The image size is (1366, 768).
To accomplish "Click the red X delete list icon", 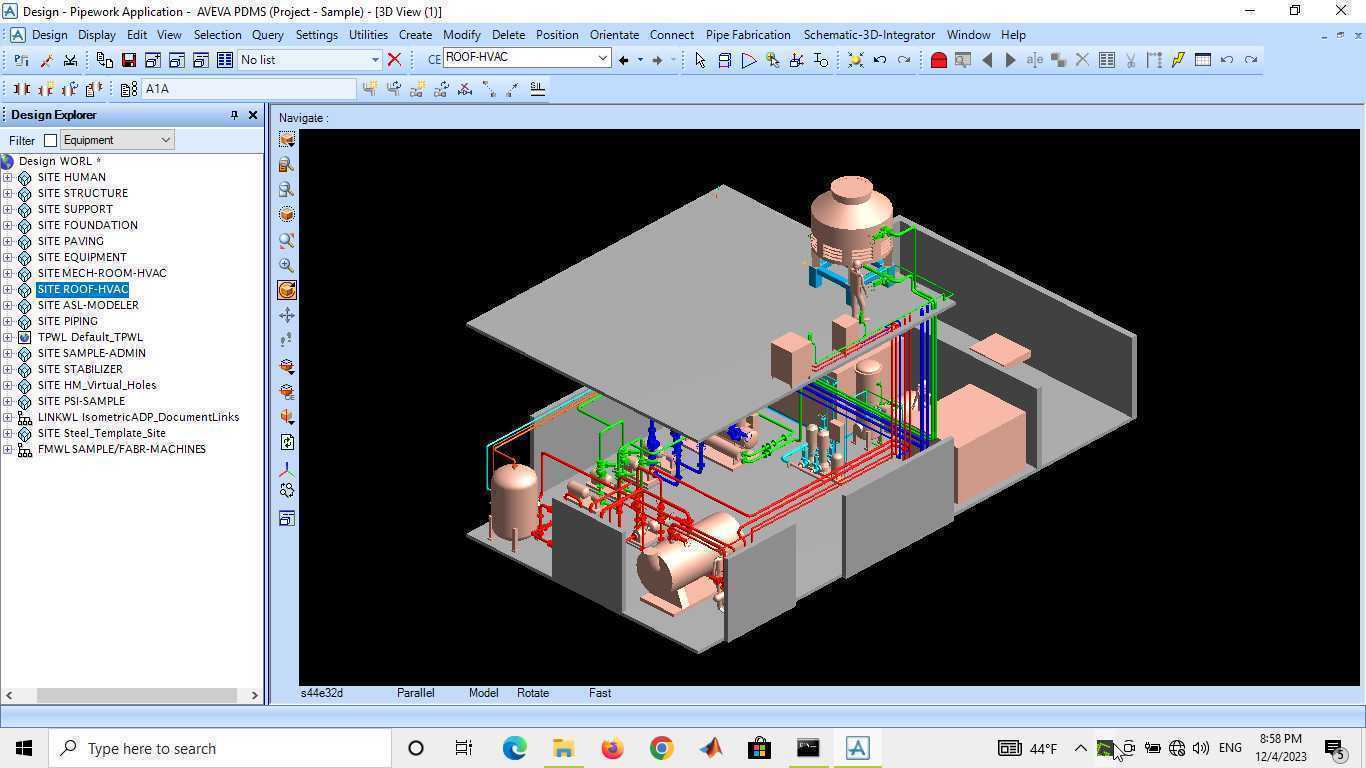I will (x=394, y=60).
